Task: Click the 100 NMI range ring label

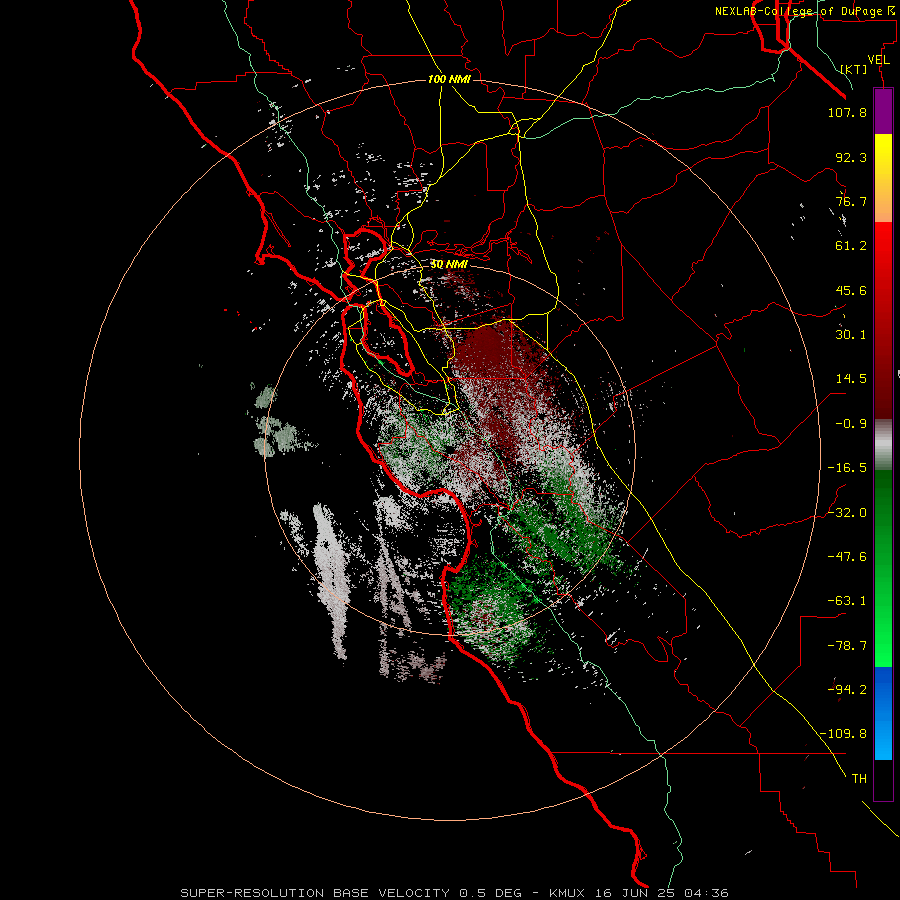Action: click(x=449, y=79)
